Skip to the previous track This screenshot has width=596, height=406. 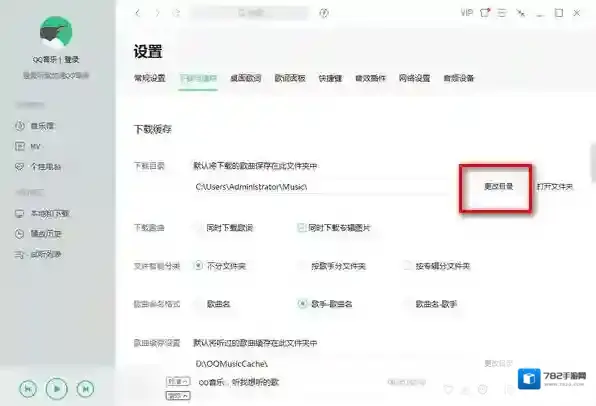pyautogui.click(x=28, y=389)
